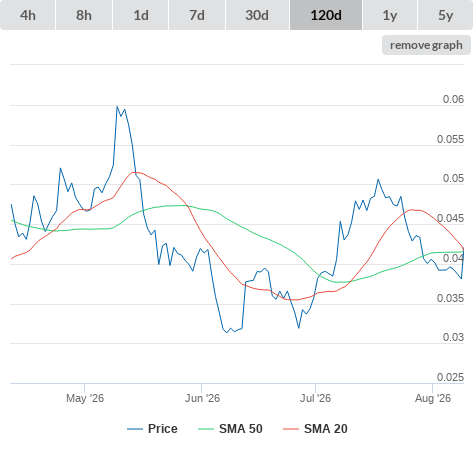The height and width of the screenshot is (455, 474).
Task: Click the green SMA 50 legend marker
Action: click(206, 429)
